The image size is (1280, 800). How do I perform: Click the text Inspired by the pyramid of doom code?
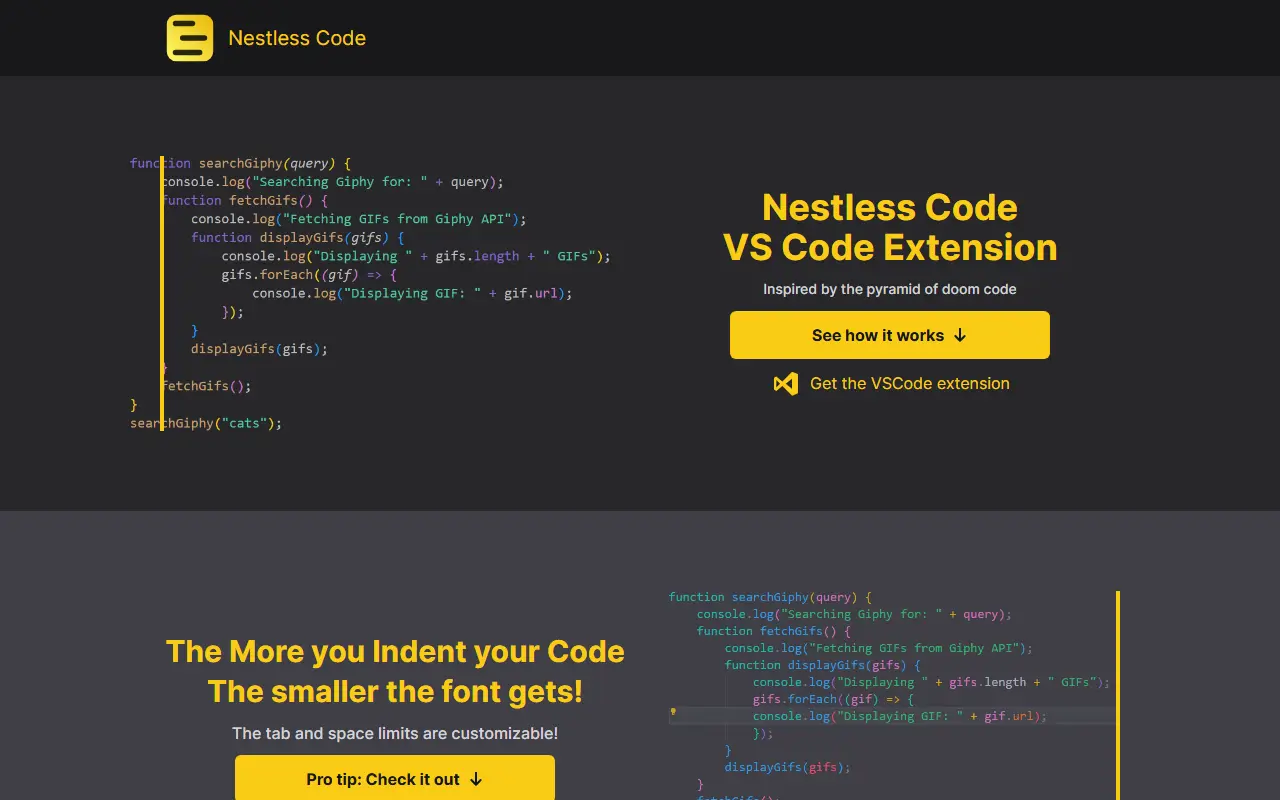890,289
